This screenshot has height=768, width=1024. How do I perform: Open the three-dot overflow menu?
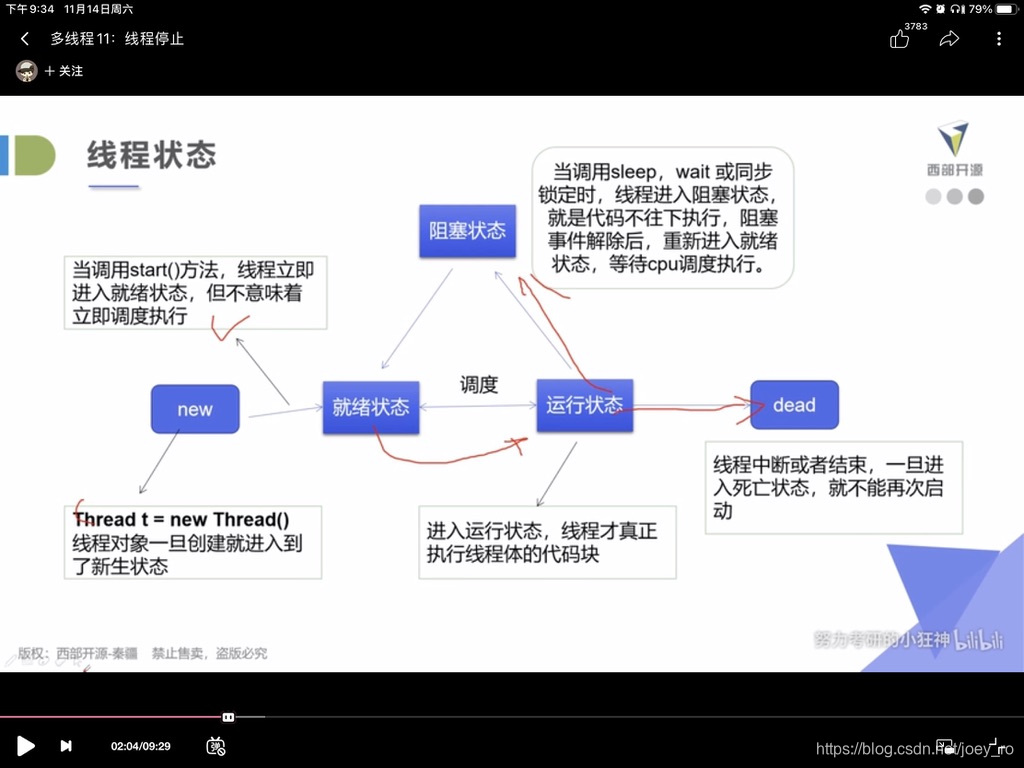point(997,38)
